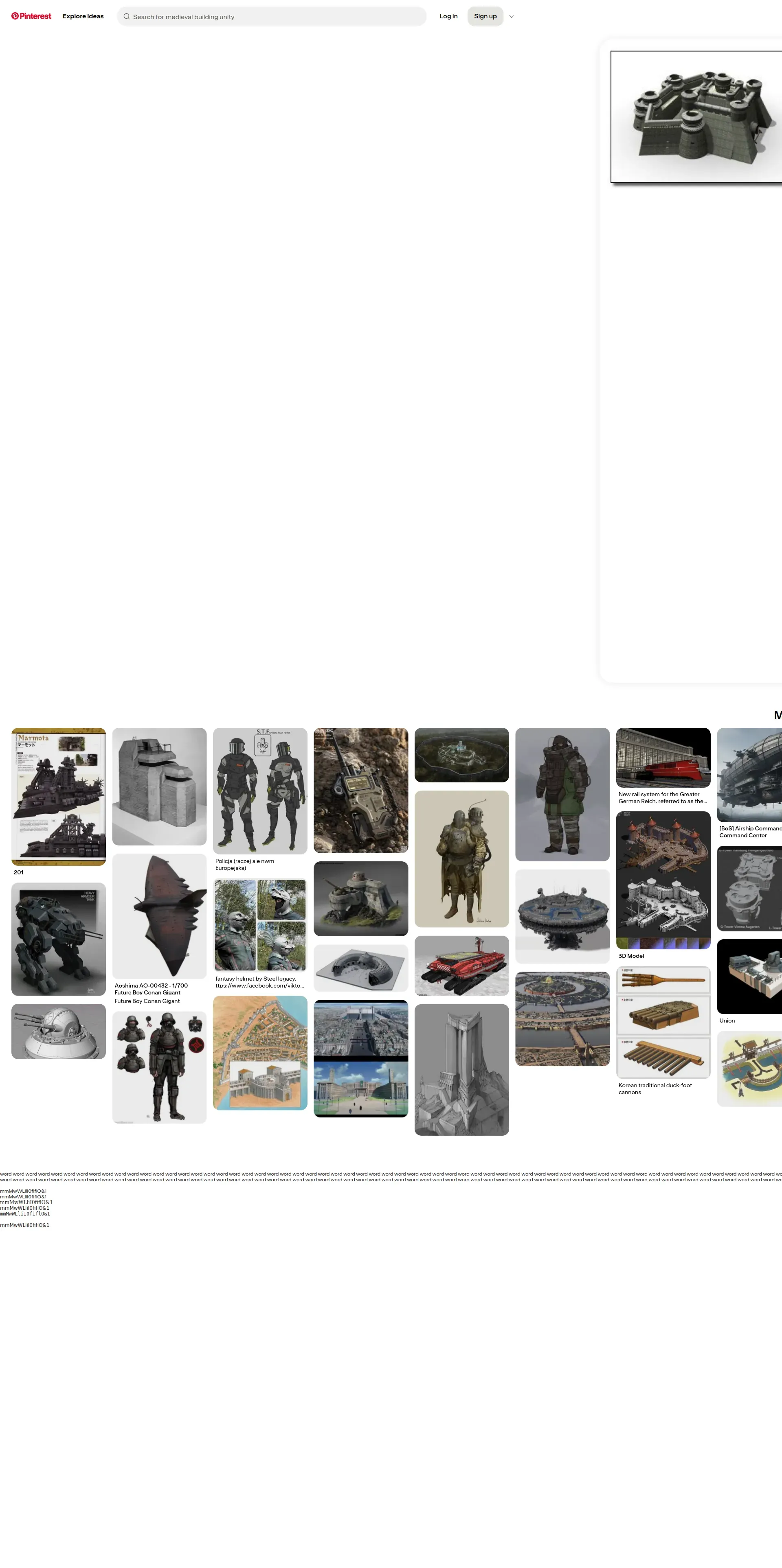782x1568 pixels.
Task: Open the gray dome turret gun pin
Action: (x=59, y=1031)
